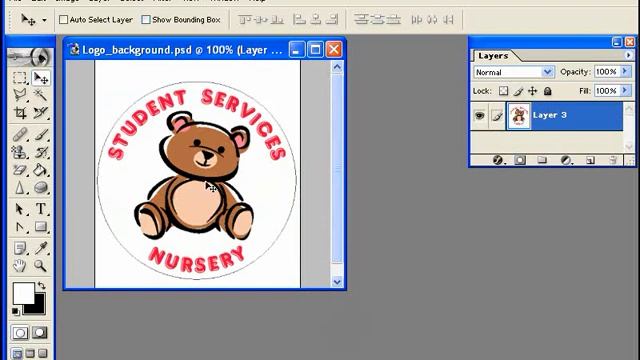The width and height of the screenshot is (640, 360).
Task: Choose Full Screen Mode
Action: 43,353
